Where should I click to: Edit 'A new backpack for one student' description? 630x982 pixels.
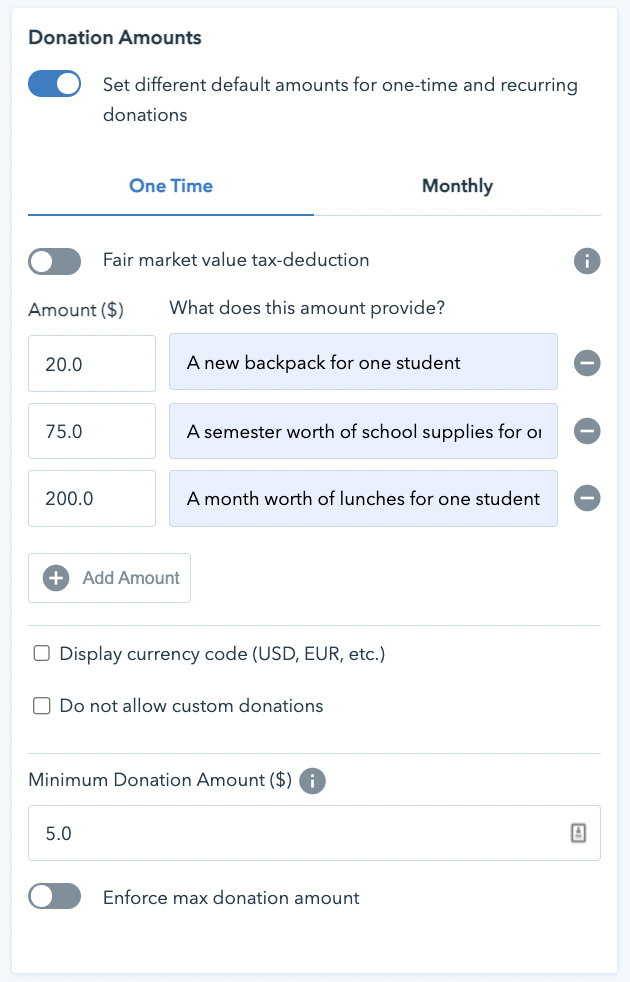coord(363,362)
